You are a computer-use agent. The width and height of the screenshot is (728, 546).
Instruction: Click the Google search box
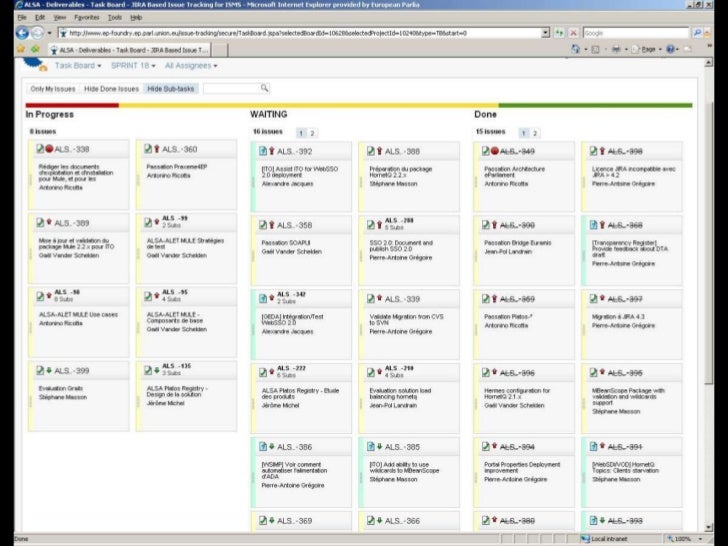point(636,33)
